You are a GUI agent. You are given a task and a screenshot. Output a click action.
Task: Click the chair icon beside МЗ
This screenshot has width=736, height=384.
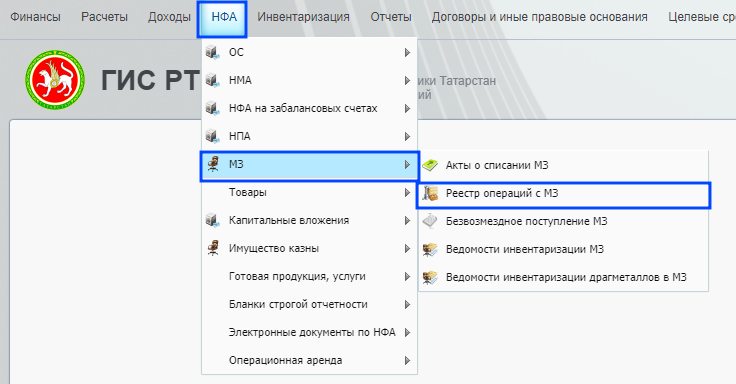point(213,164)
